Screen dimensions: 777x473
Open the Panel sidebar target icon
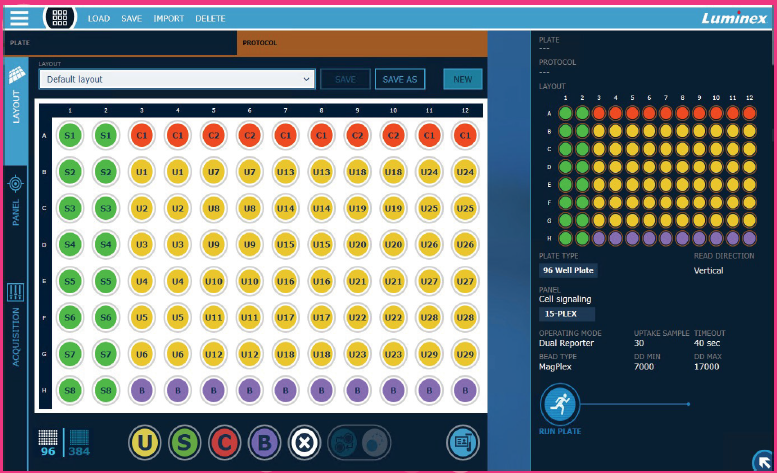pos(15,184)
